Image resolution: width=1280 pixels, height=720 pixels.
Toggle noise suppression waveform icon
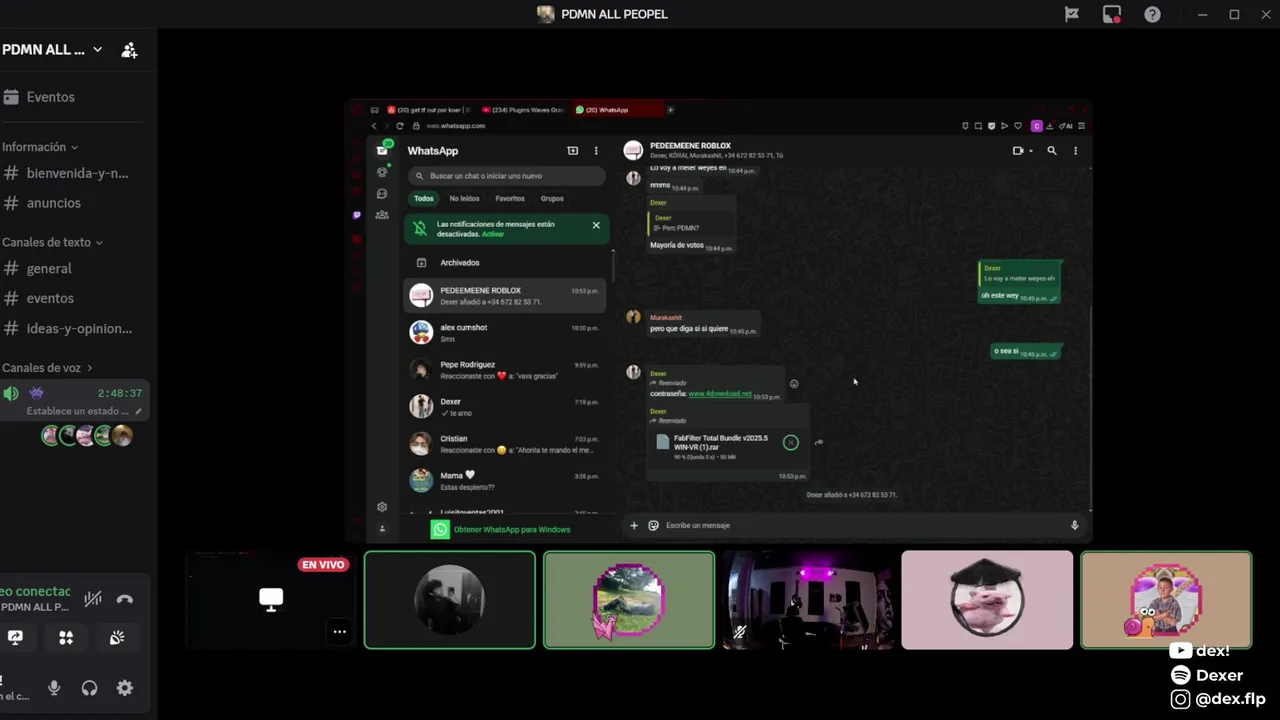point(93,599)
